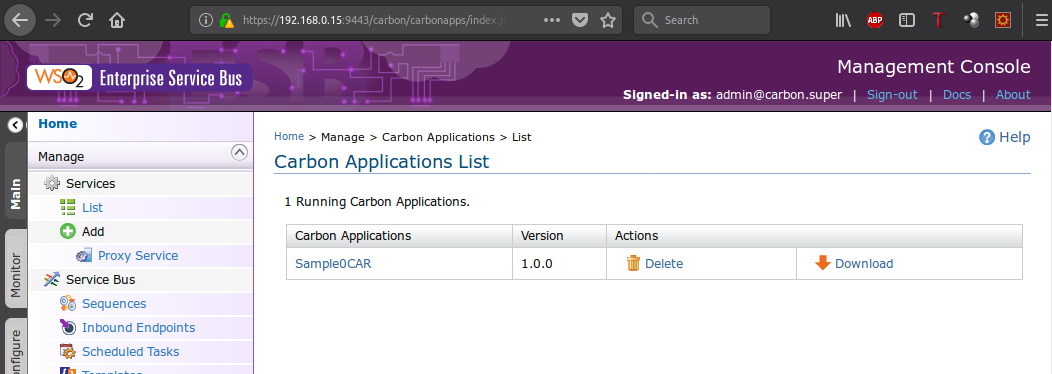Open the Scheduled Tasks link
Viewport: 1052px width, 374px height.
(x=131, y=352)
